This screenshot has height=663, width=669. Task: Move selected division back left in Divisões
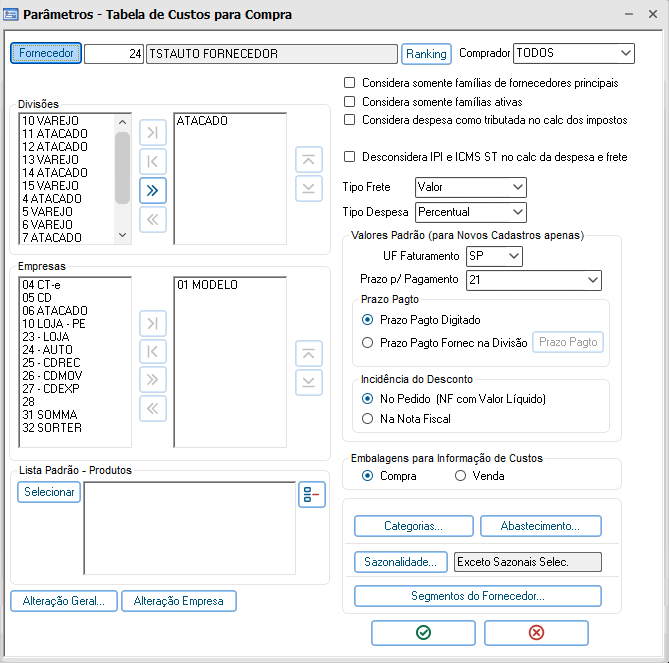tap(153, 162)
